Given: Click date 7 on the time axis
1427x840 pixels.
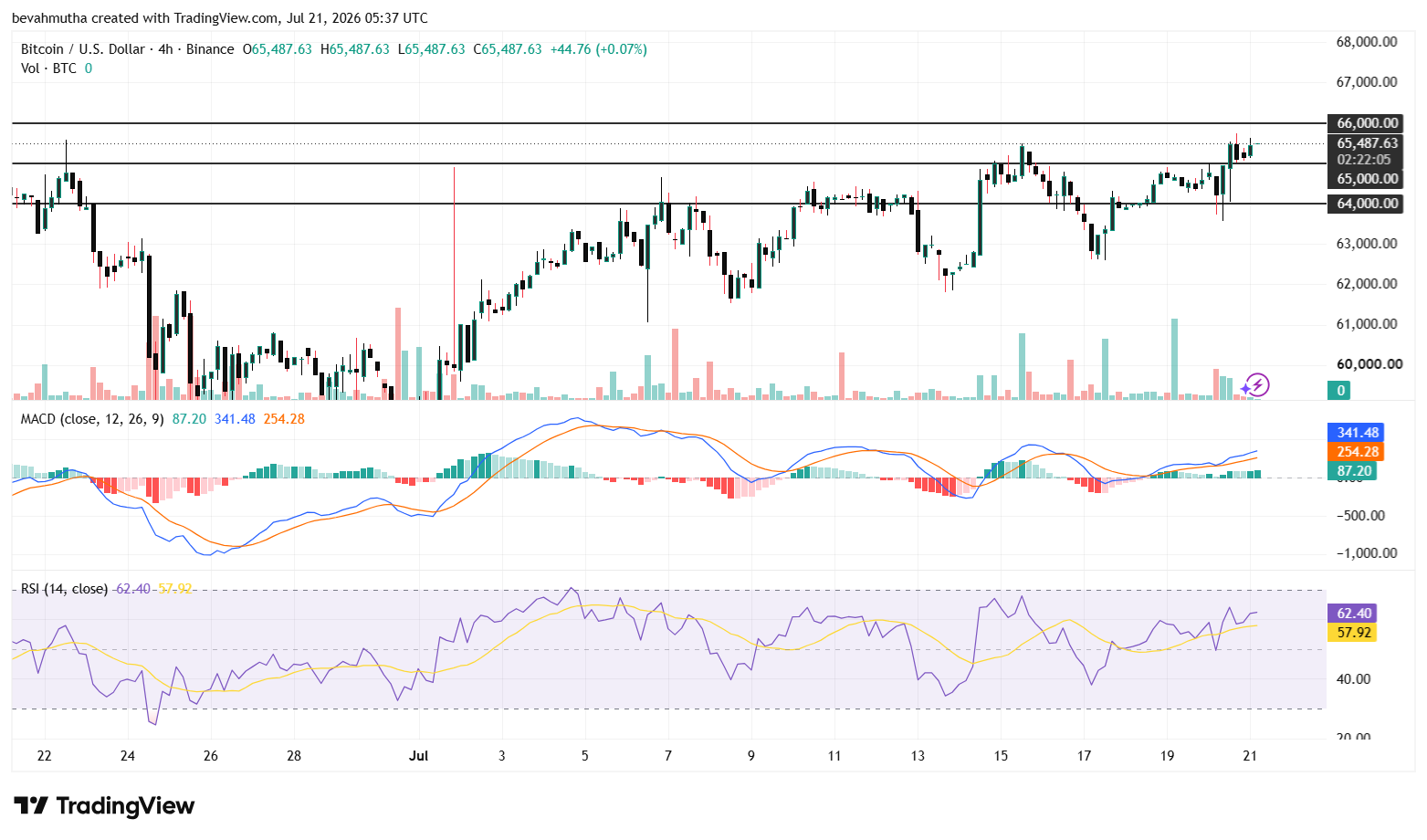Looking at the screenshot, I should (668, 756).
